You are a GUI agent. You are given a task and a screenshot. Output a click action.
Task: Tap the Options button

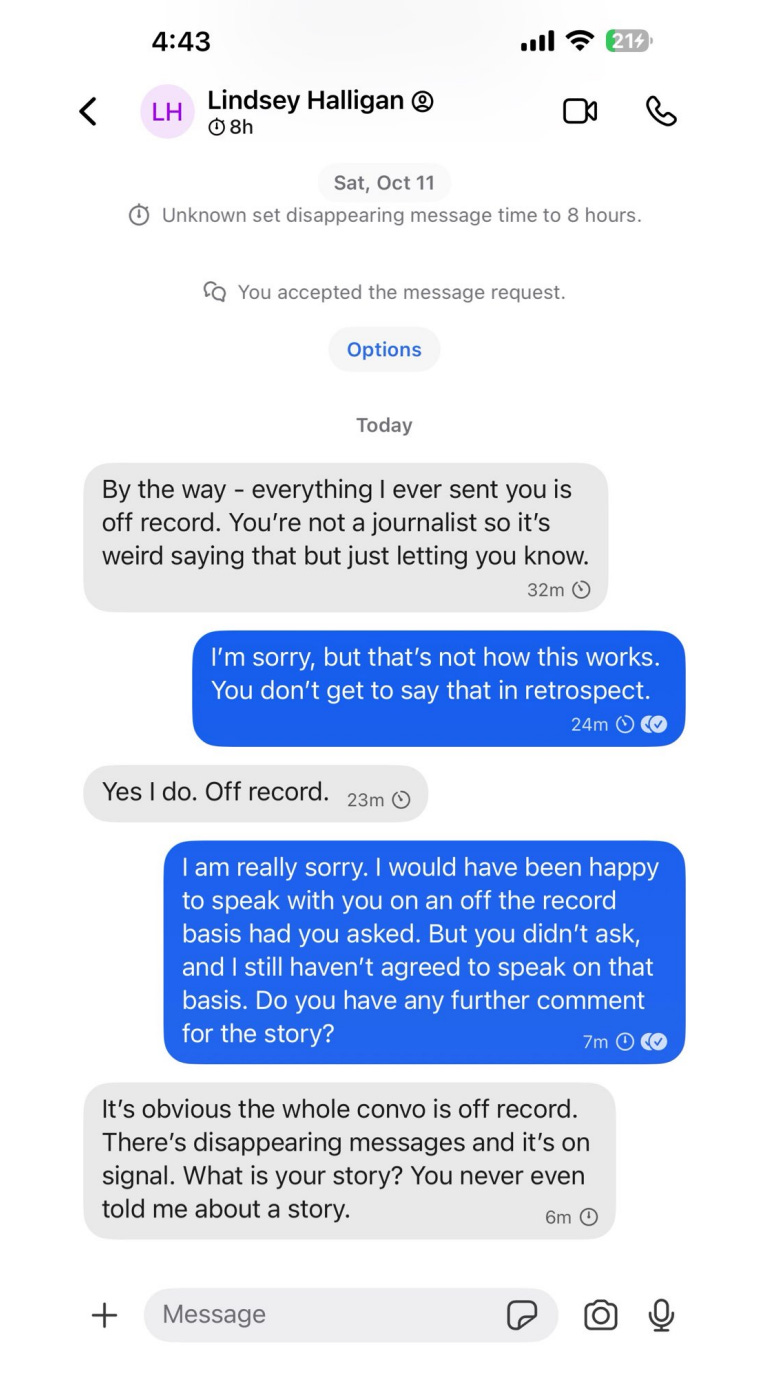coord(384,349)
